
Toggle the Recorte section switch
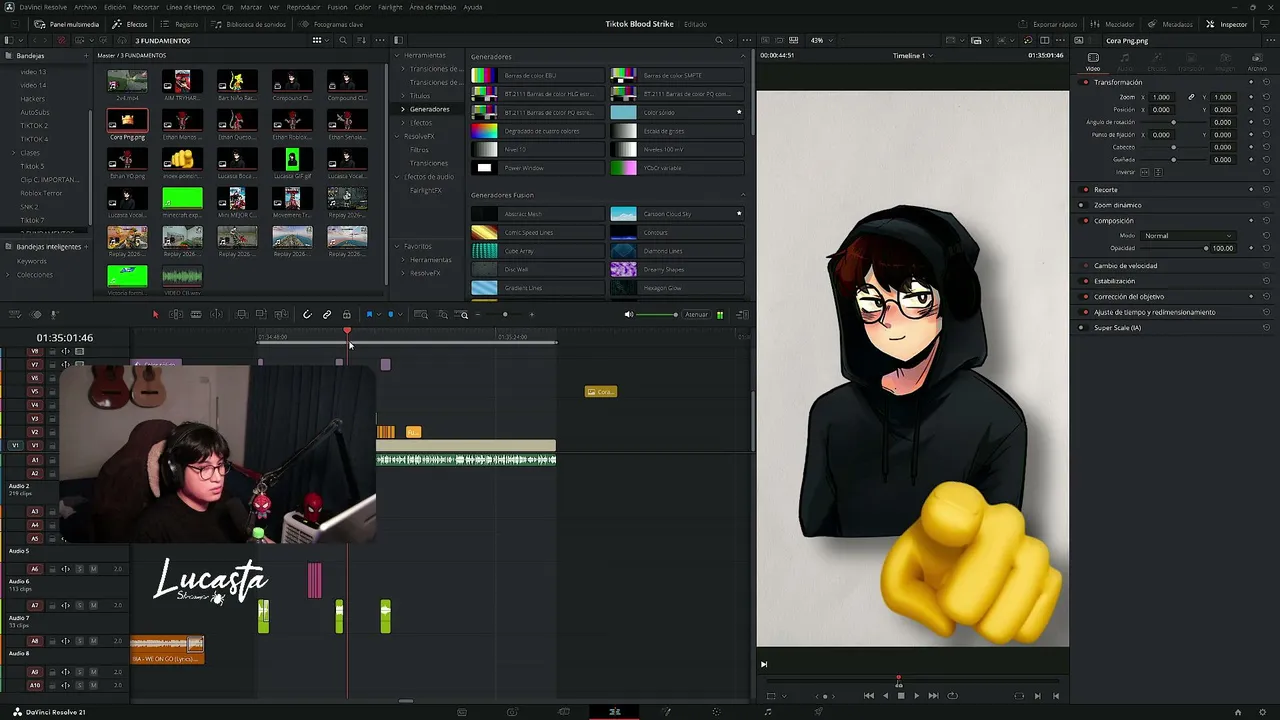(x=1085, y=189)
